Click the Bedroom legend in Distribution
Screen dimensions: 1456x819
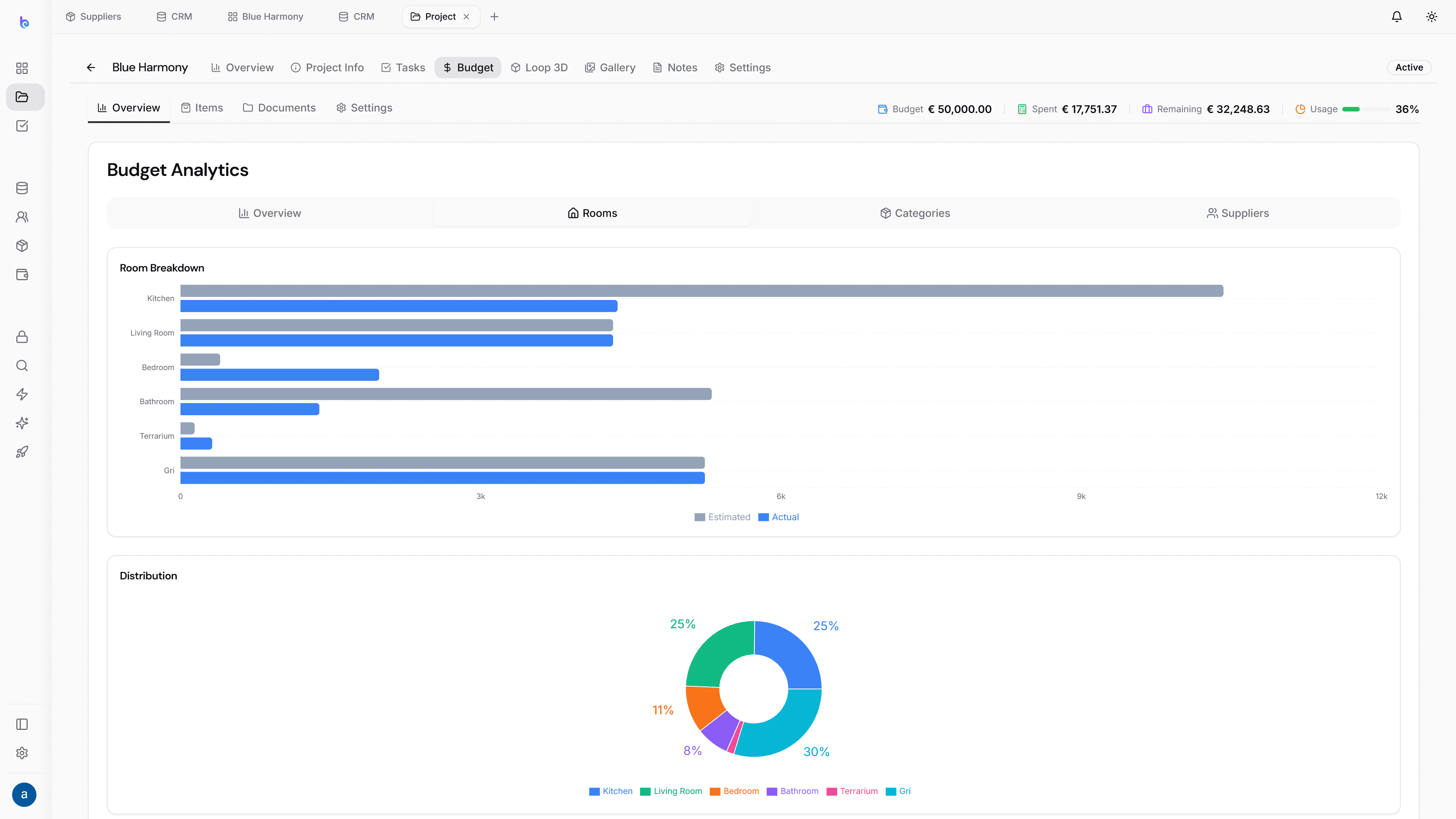click(x=734, y=791)
